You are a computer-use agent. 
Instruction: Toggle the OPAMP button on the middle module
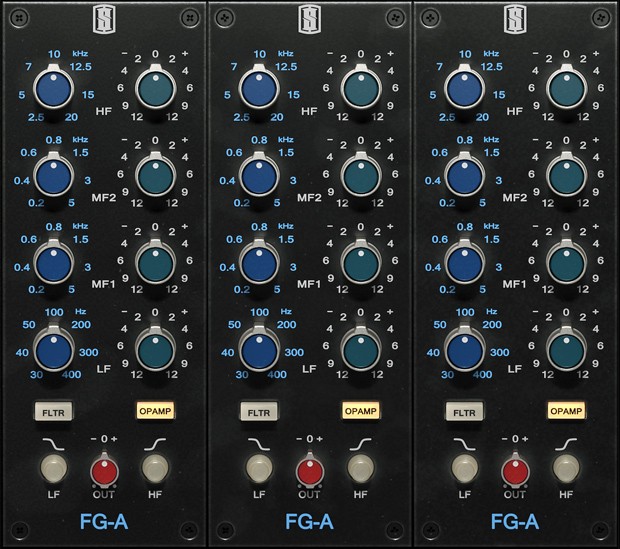[361, 411]
